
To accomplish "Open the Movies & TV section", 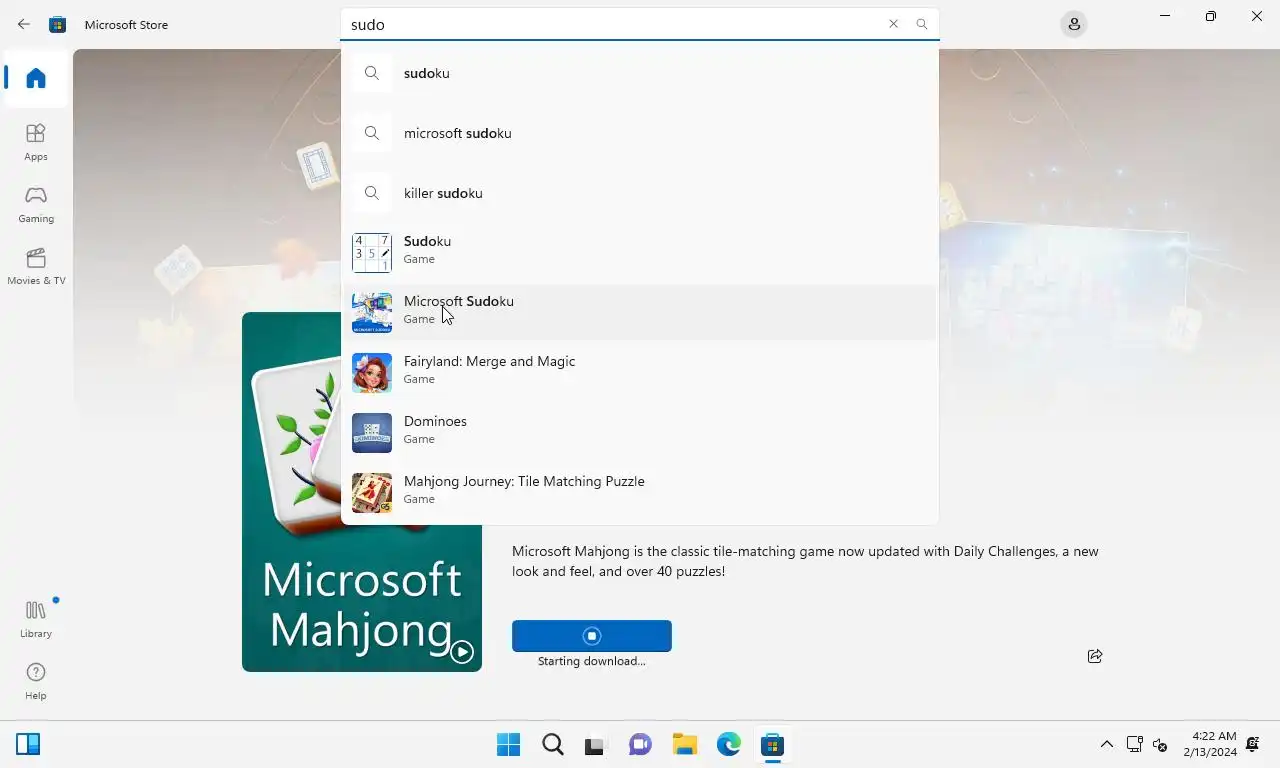I will 36,266.
